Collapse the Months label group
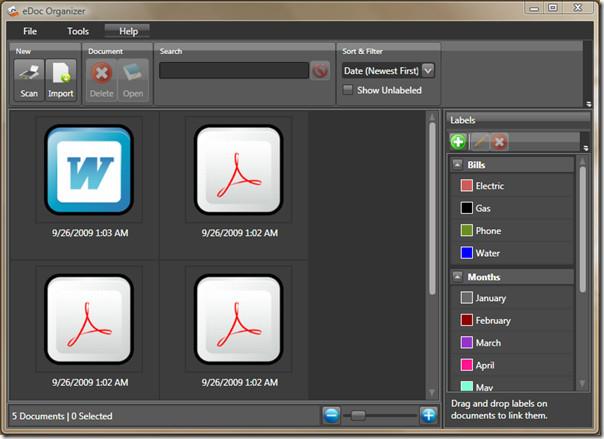The height and width of the screenshot is (439, 604). (457, 276)
